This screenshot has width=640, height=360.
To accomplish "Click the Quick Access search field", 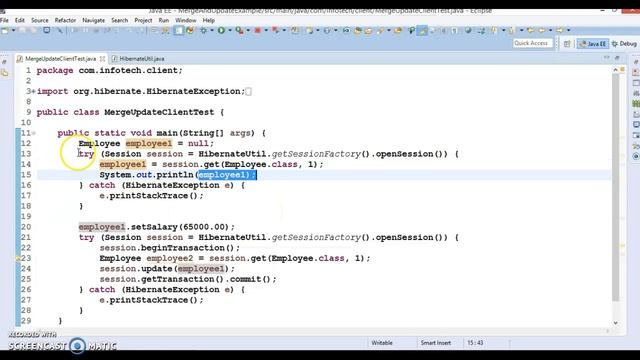I will 533,43.
